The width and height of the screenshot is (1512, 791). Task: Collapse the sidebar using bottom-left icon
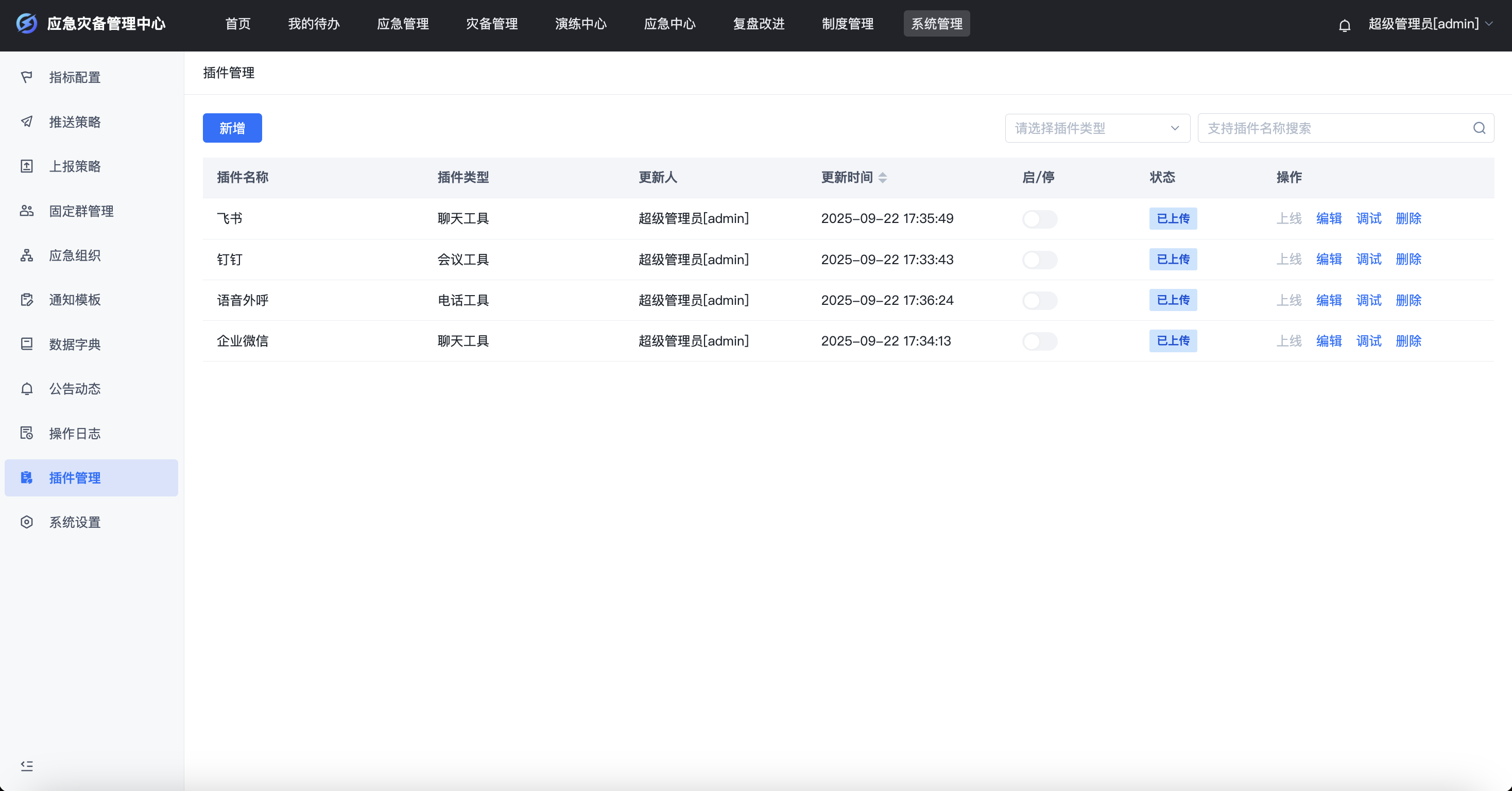point(26,765)
